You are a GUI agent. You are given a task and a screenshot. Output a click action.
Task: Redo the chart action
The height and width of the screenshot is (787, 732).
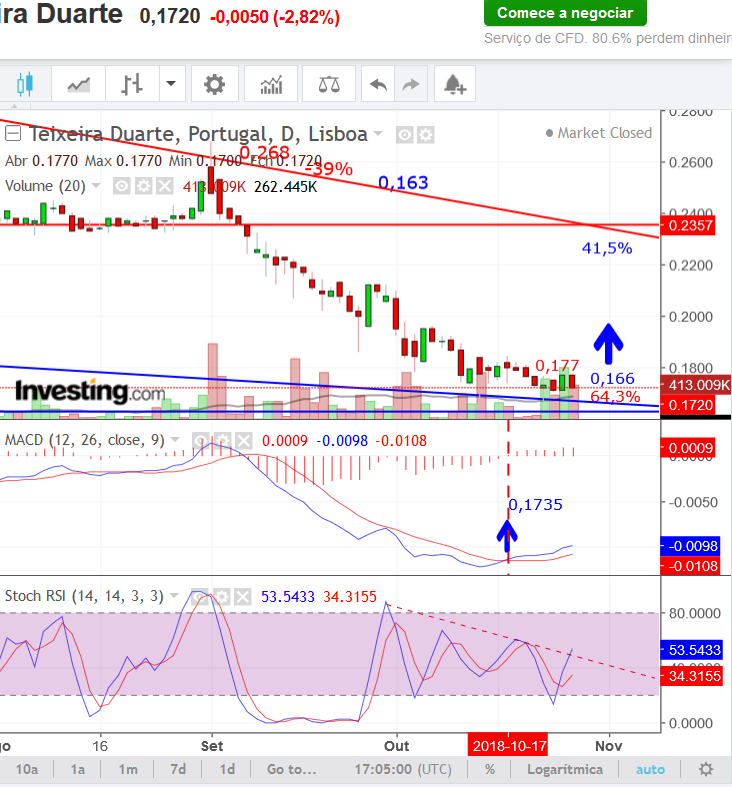coord(411,84)
